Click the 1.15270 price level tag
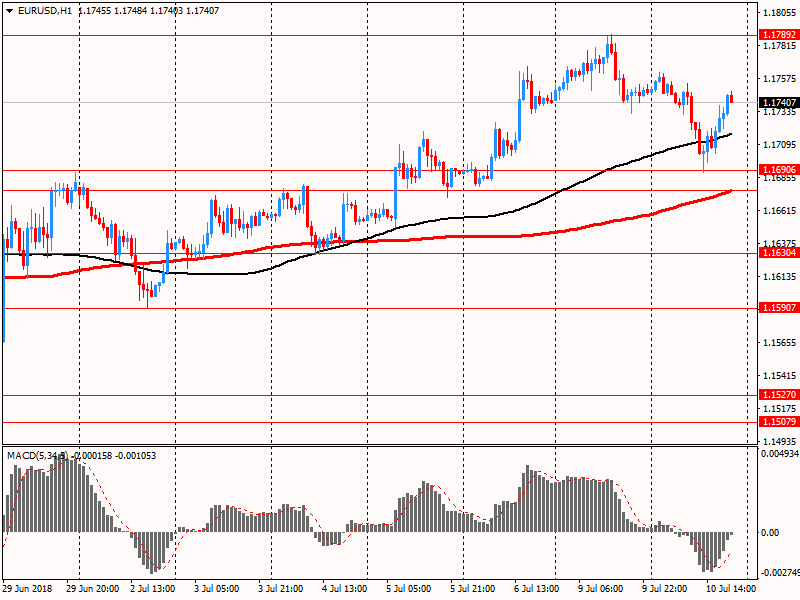This screenshot has height=600, width=800. 778,396
